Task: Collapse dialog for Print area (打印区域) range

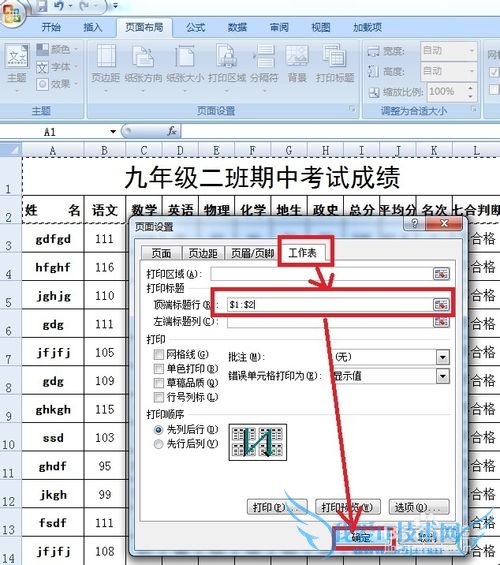Action: pyautogui.click(x=441, y=274)
